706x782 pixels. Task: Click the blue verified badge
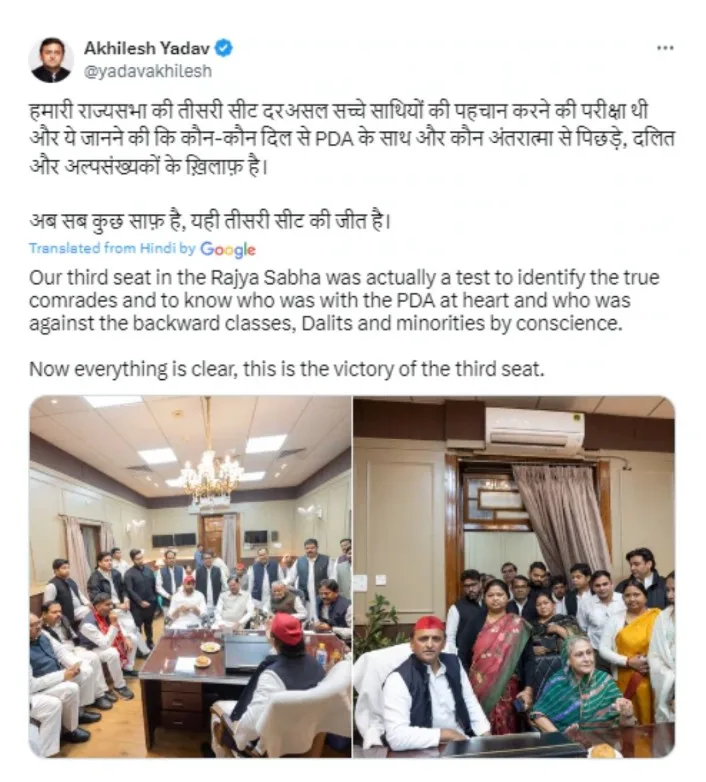[224, 48]
